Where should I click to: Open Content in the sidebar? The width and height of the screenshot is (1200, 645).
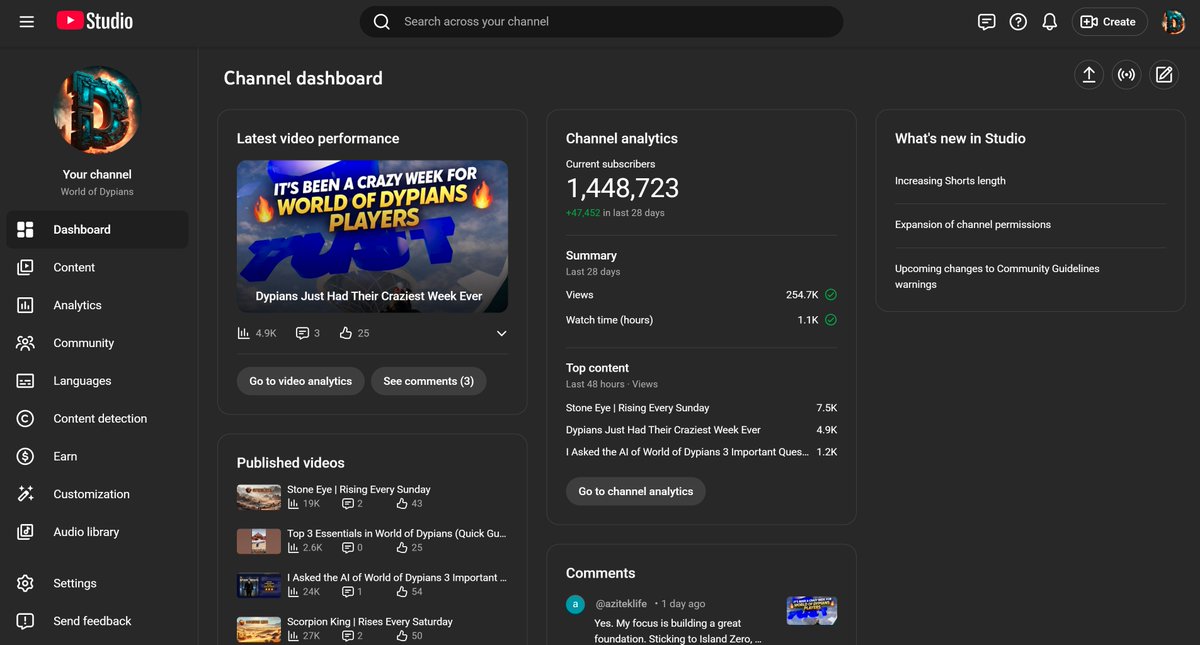tap(97, 267)
